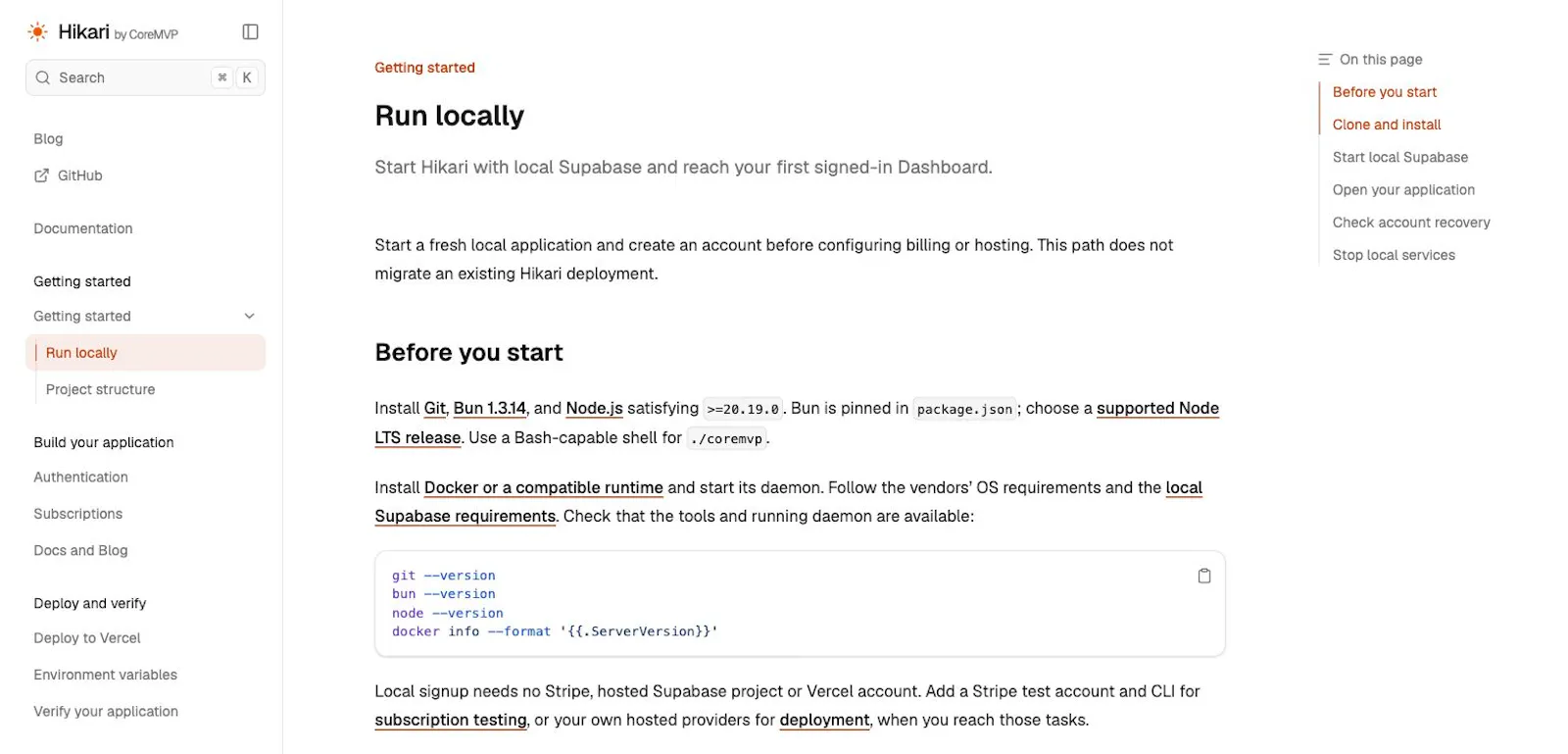The image size is (1568, 754).
Task: Jump to Open your application section
Action: [1403, 190]
